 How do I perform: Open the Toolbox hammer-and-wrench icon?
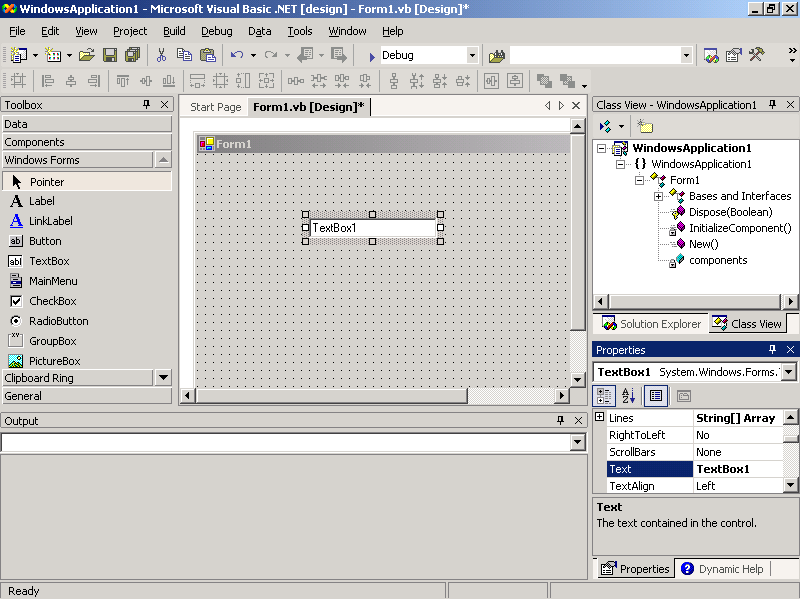757,55
